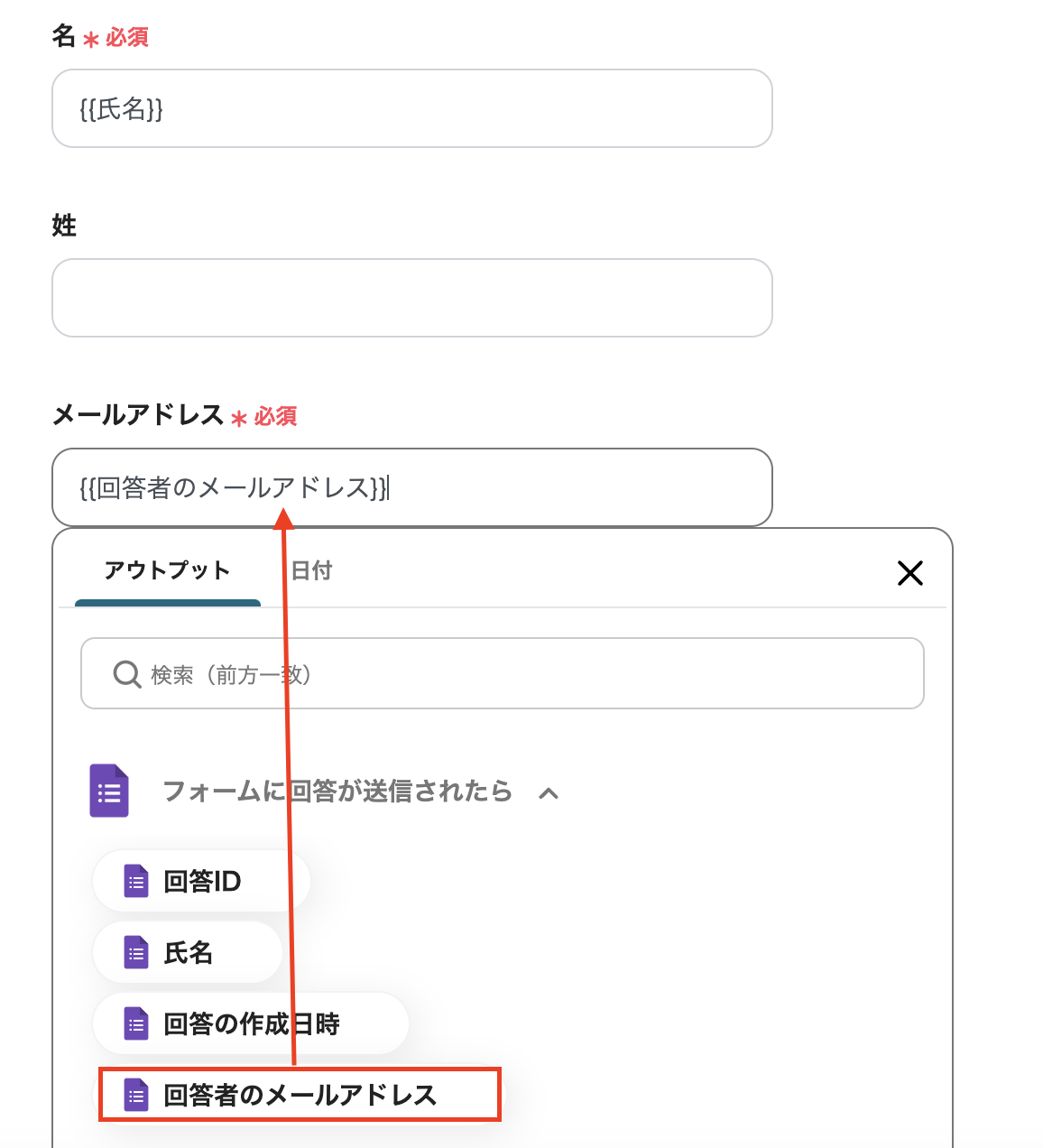Select the 回答ID output chip
The width and height of the screenshot is (1043, 1148).
coord(200,881)
